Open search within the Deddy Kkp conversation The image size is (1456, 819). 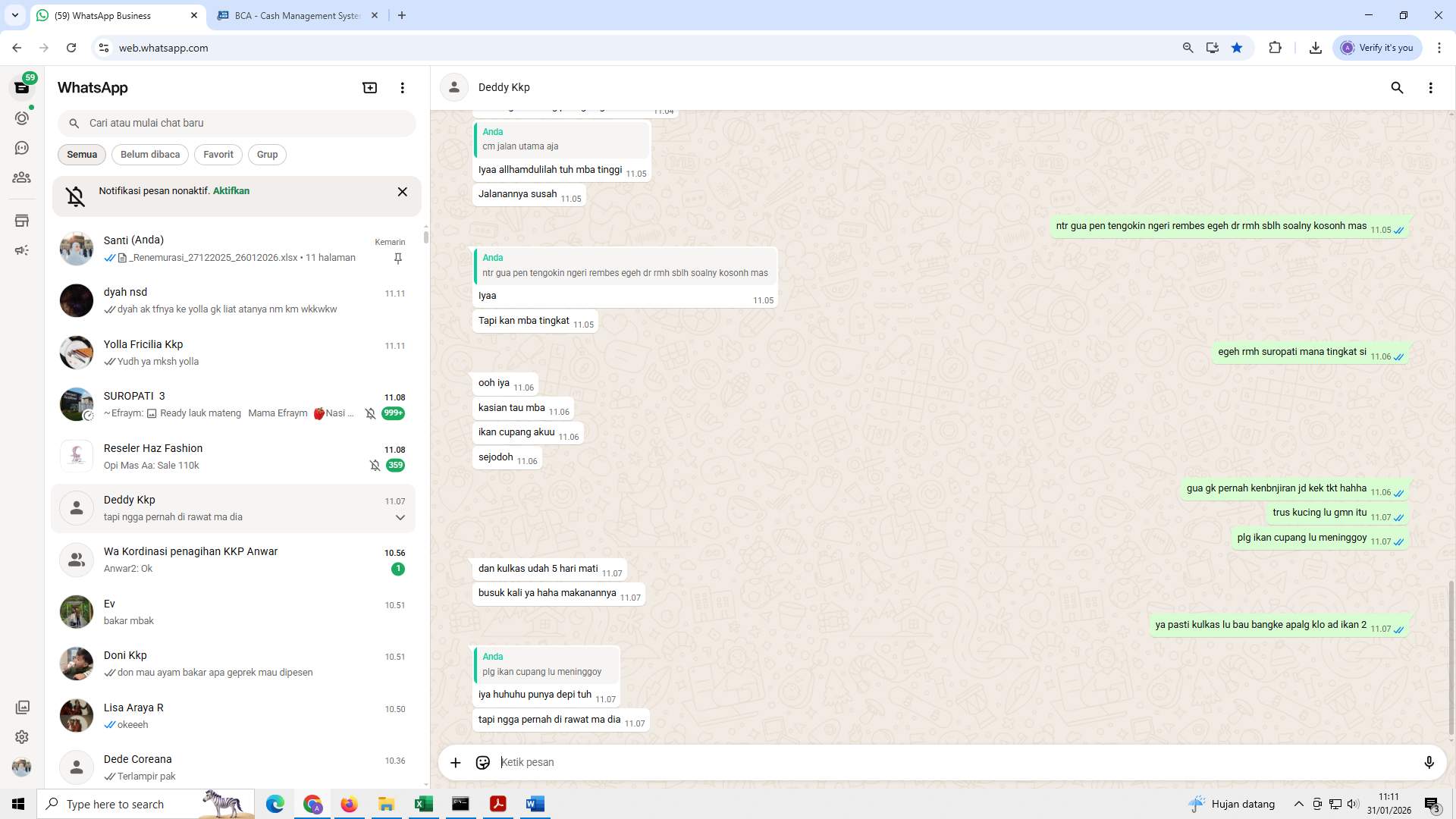click(x=1397, y=88)
